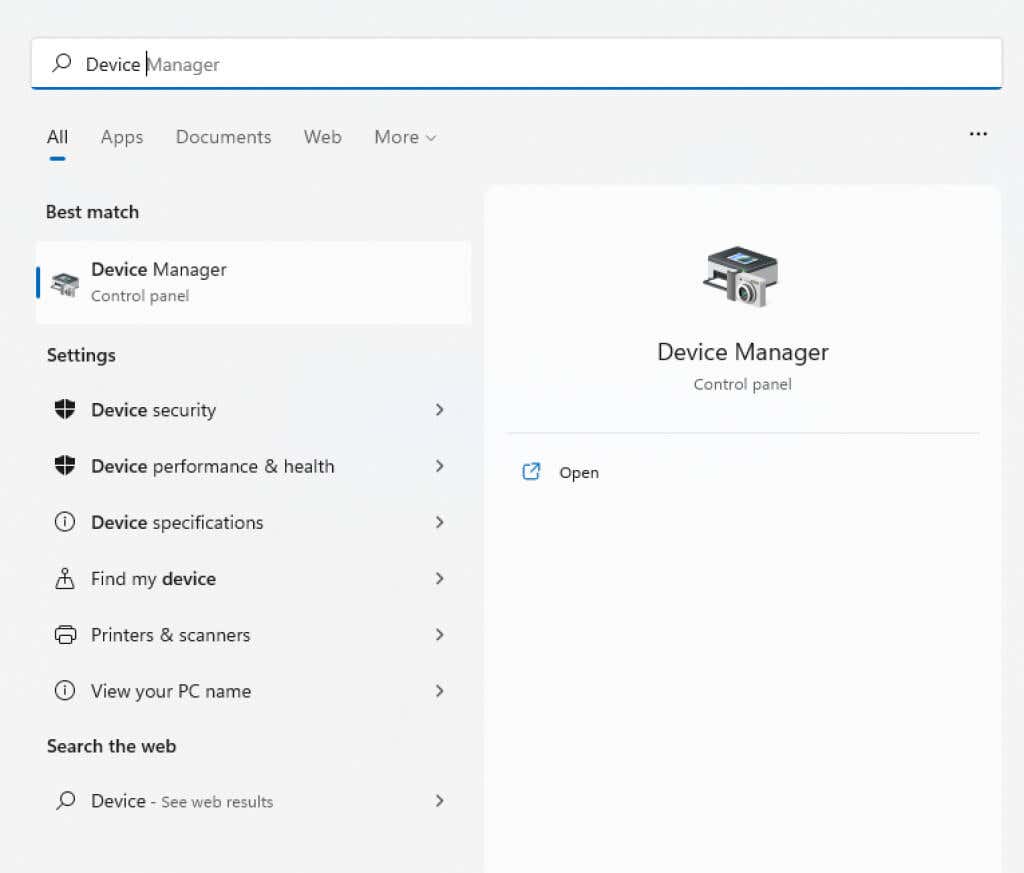Open Device security settings
The width and height of the screenshot is (1024, 873).
point(251,409)
